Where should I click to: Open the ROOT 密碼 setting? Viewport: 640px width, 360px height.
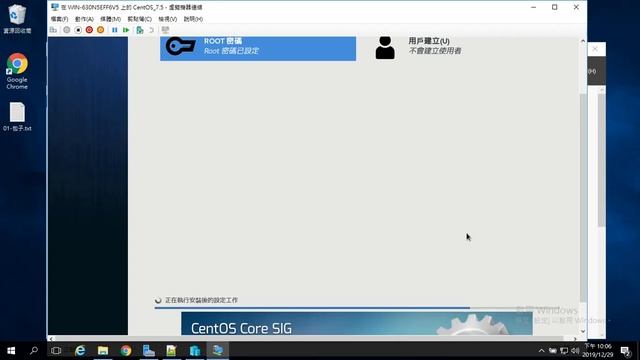coord(258,48)
